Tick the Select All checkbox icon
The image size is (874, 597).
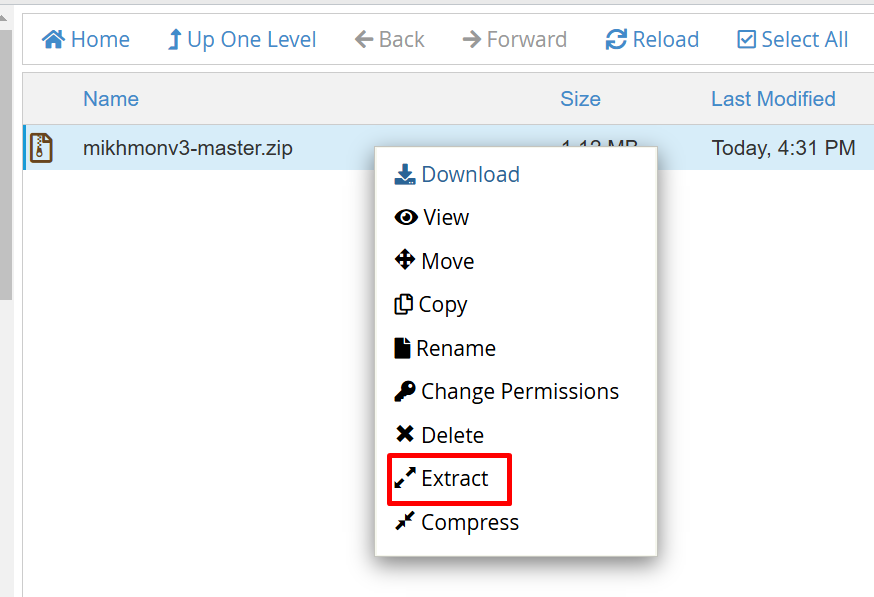click(746, 40)
